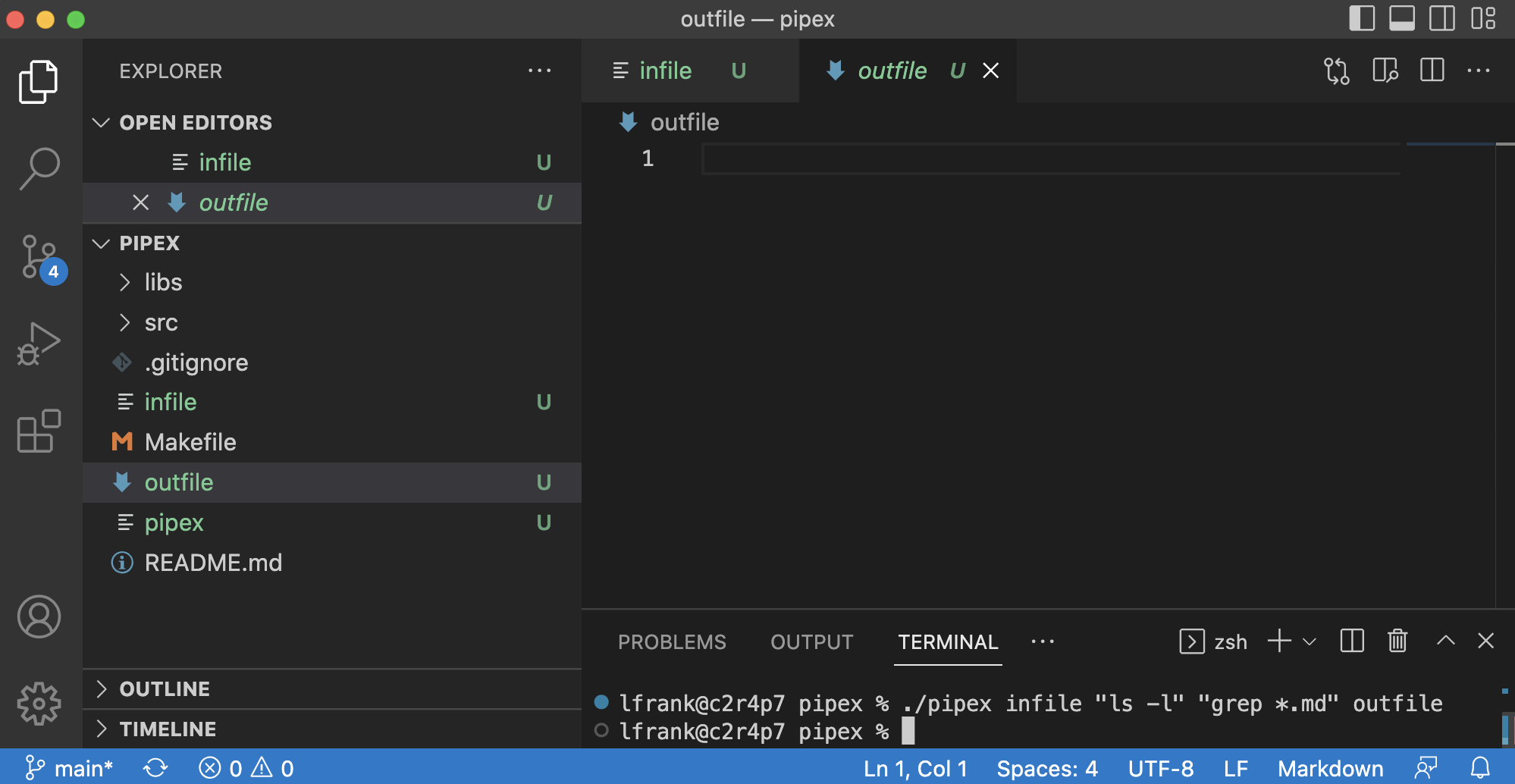
Task: Open the Extensions view
Action: 39,431
